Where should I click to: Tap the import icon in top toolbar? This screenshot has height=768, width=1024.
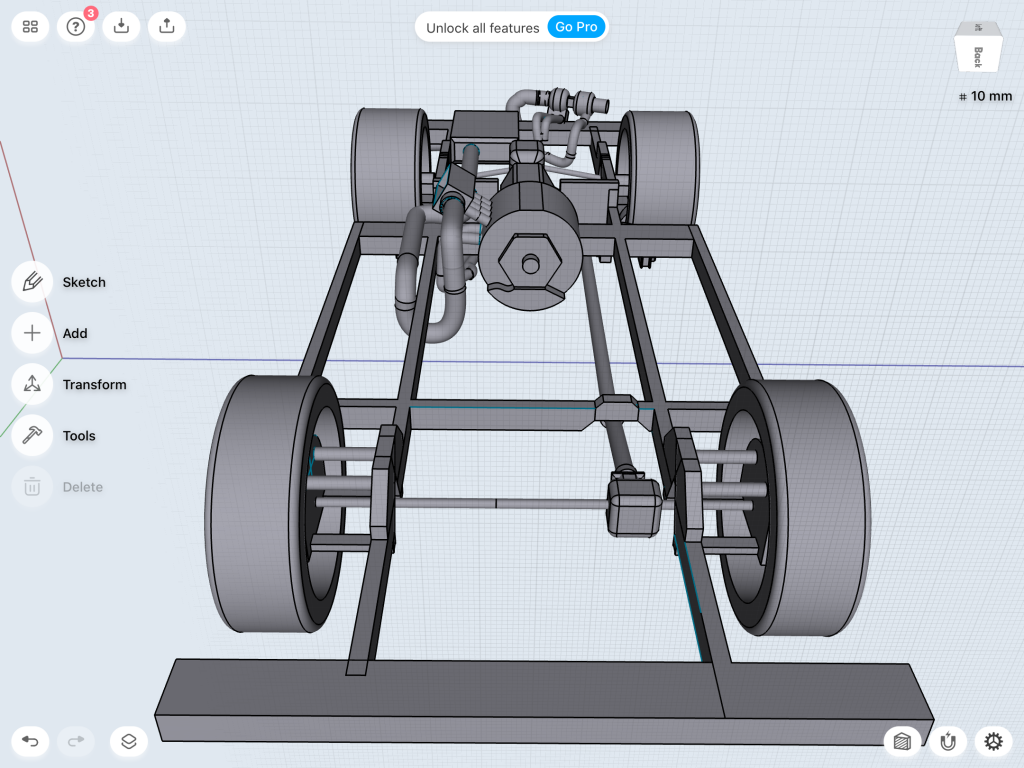(x=121, y=27)
